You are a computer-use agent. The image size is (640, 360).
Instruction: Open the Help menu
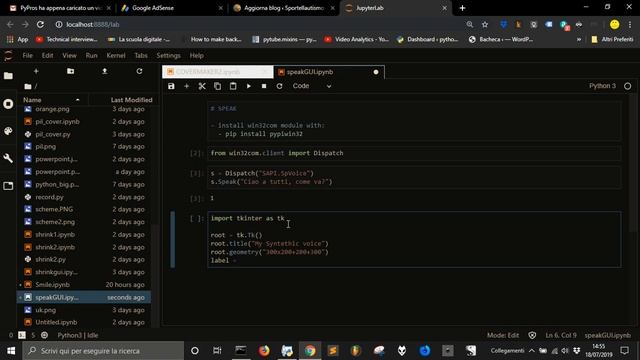196,56
